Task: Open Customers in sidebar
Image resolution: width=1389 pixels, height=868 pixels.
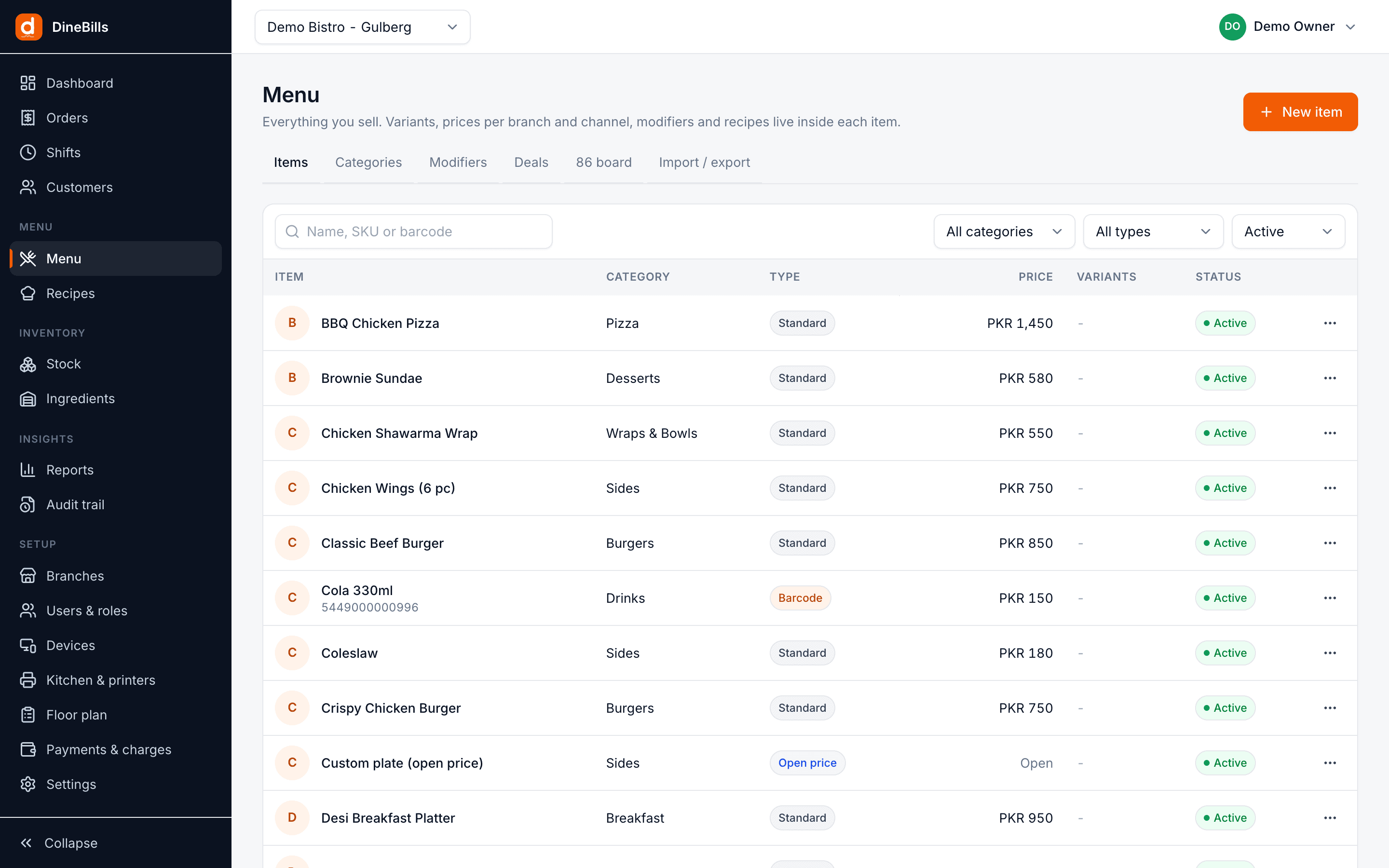Action: pos(115,187)
